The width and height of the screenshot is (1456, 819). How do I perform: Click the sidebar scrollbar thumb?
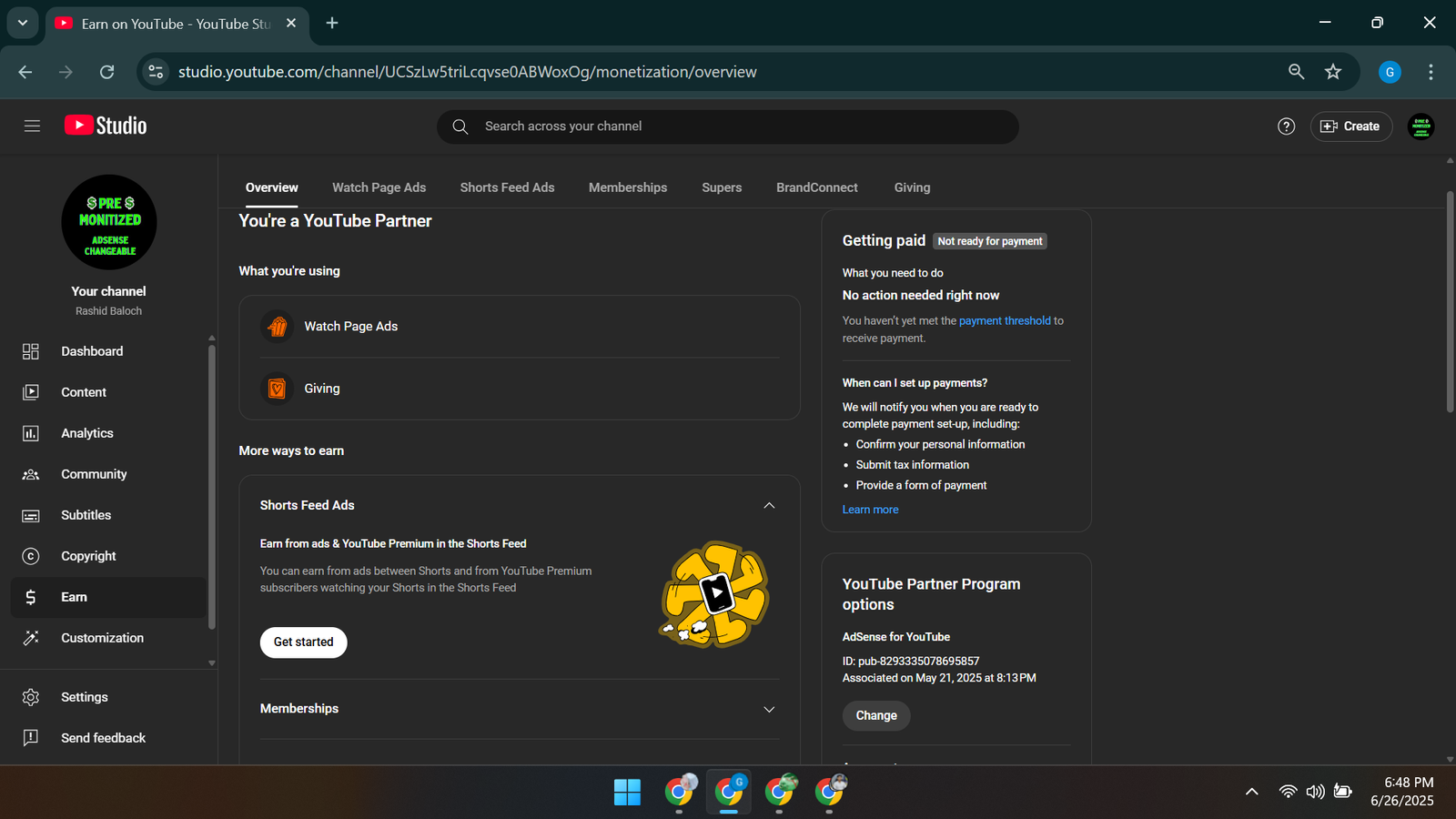211,487
